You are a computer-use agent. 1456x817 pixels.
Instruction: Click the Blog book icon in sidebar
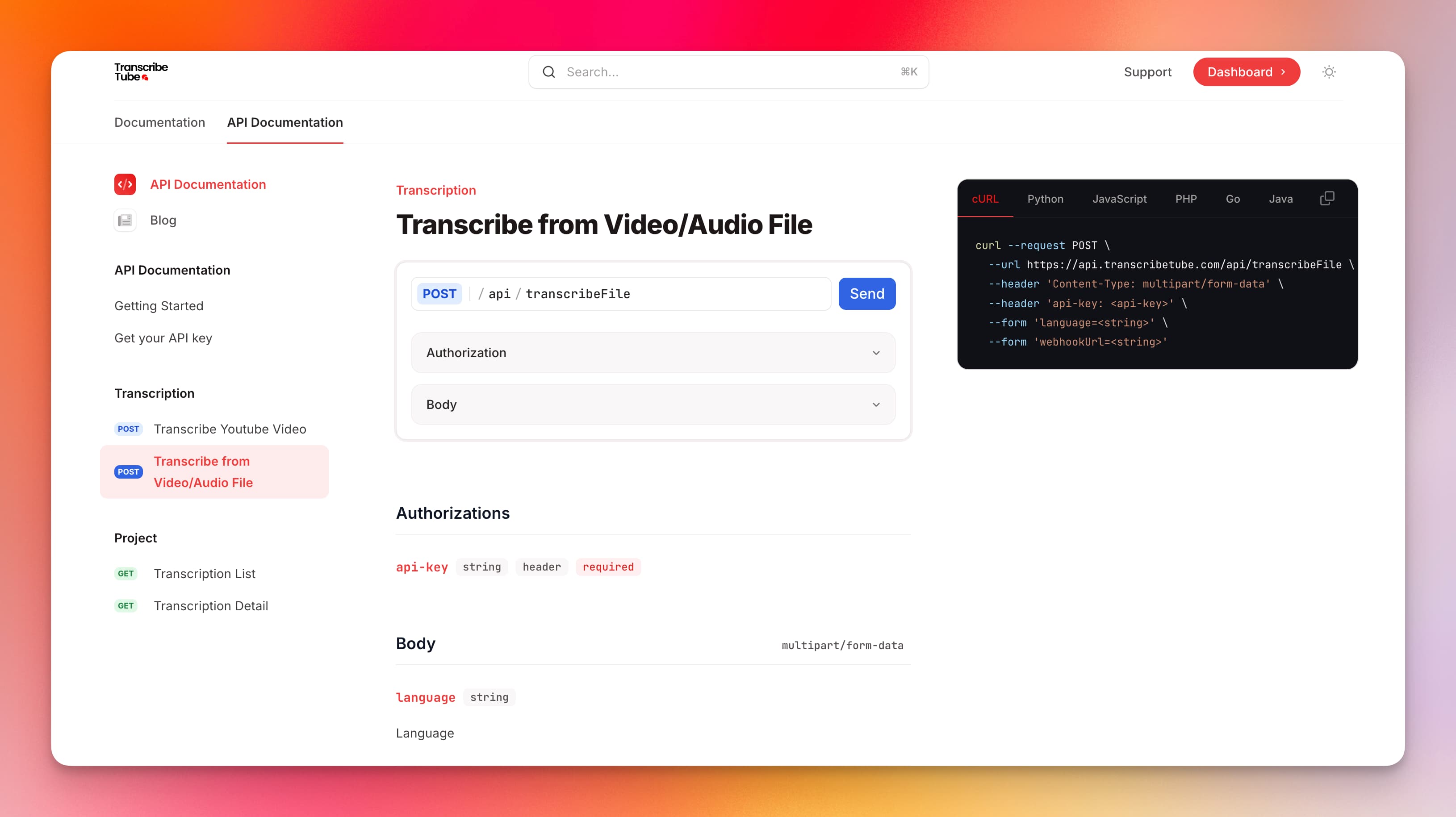point(125,221)
